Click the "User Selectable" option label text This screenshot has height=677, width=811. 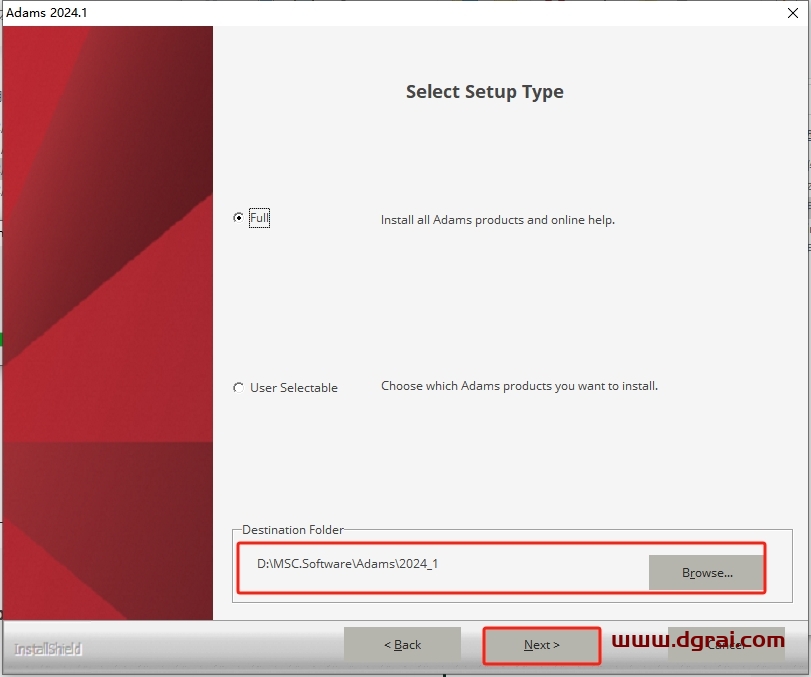pos(294,388)
